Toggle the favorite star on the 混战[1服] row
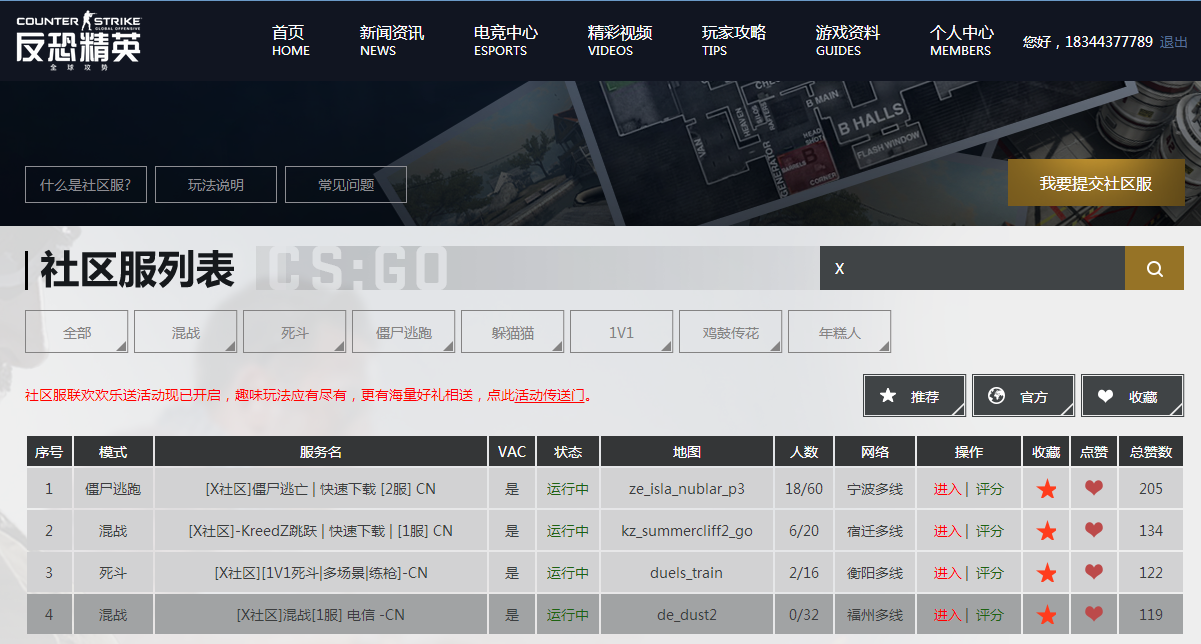1201x644 pixels. coord(1046,615)
